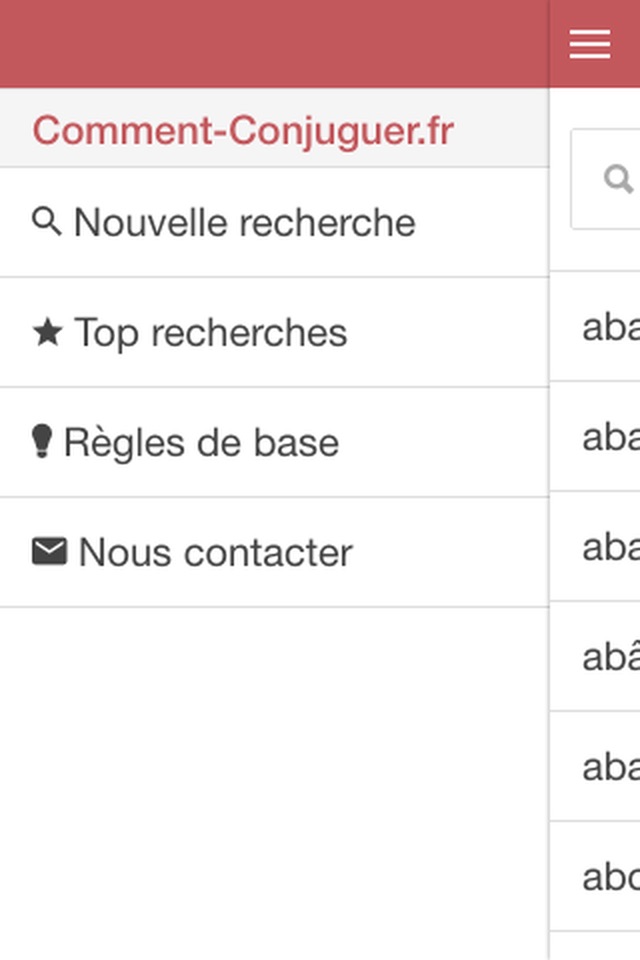
Task: Focus the verb search input field
Action: point(606,179)
